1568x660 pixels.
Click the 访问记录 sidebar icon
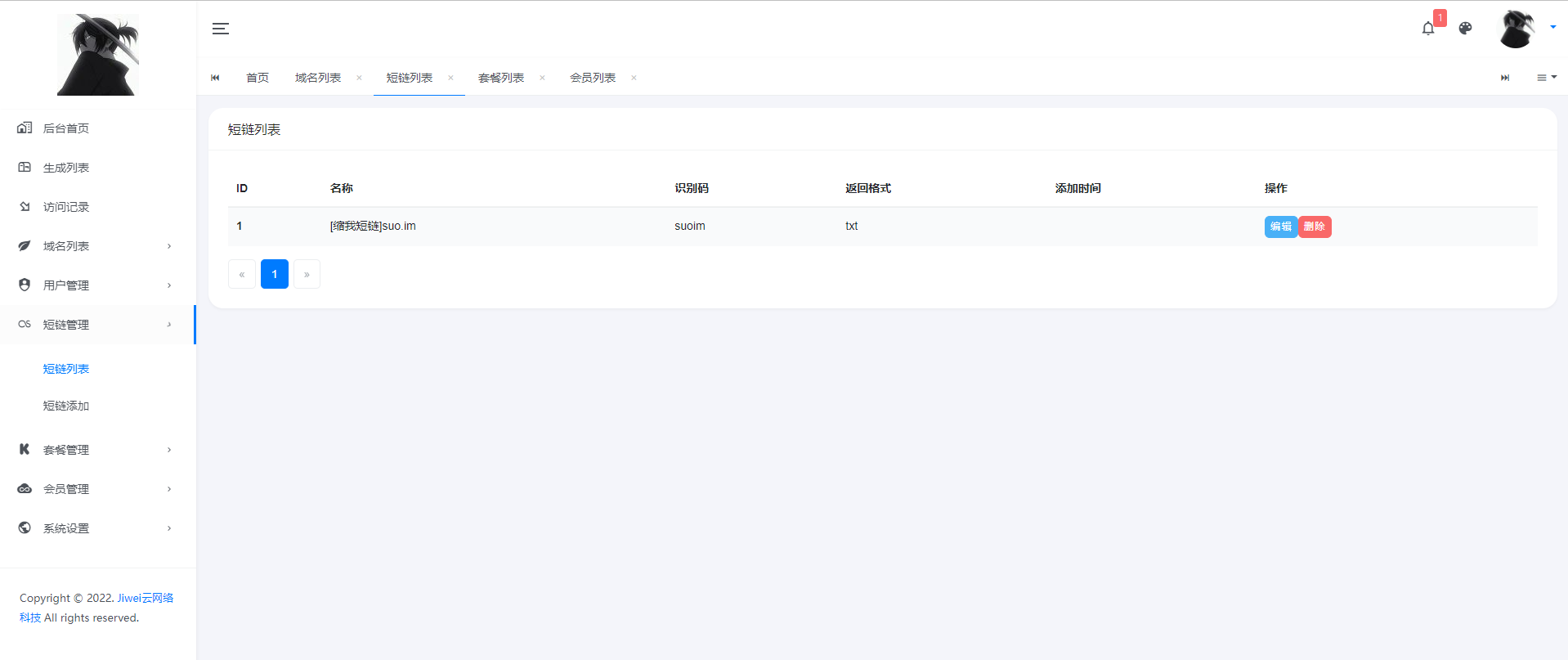25,206
